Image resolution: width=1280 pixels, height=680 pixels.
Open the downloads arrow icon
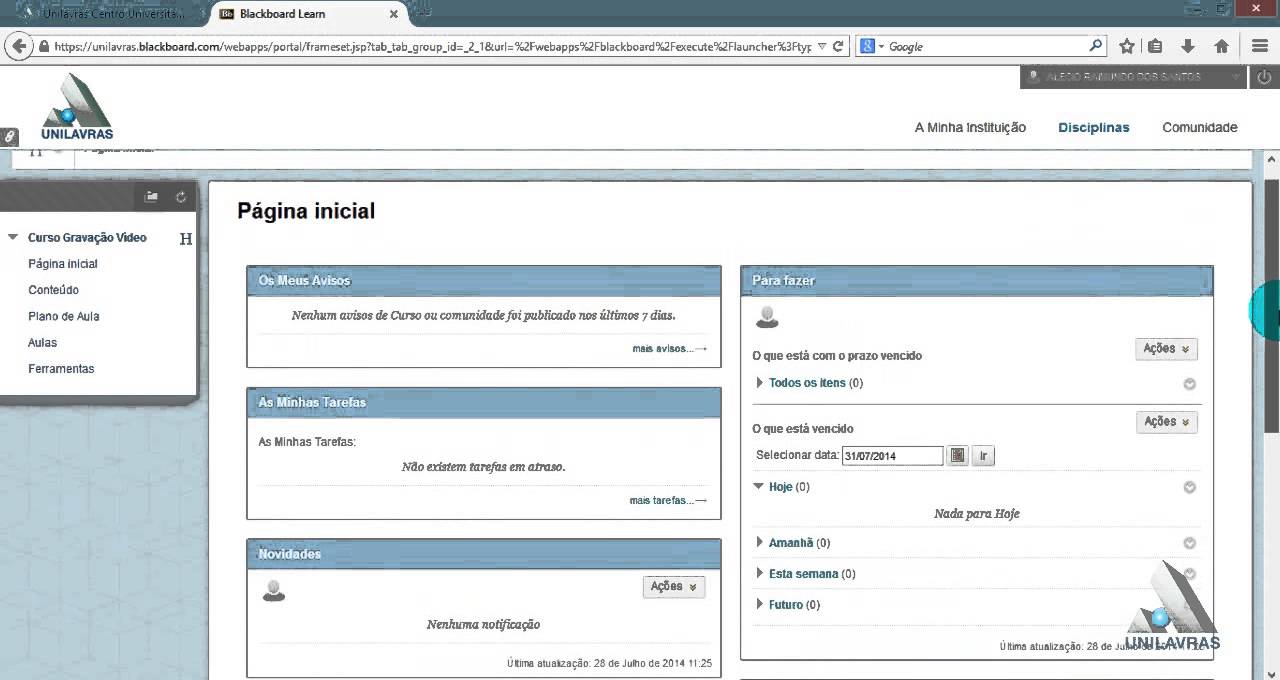point(1188,46)
